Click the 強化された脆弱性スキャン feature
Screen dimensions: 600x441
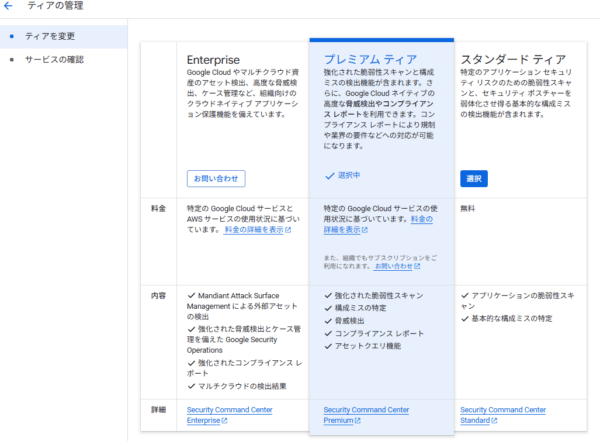pyautogui.click(x=374, y=296)
